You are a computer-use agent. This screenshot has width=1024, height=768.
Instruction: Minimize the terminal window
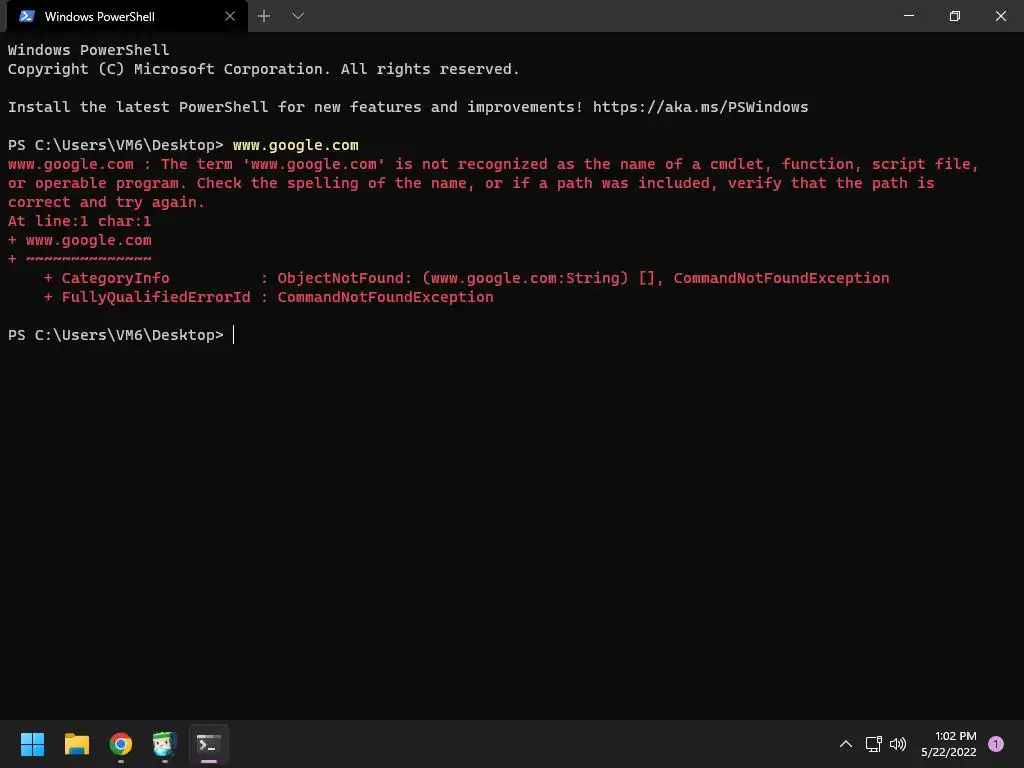908,16
